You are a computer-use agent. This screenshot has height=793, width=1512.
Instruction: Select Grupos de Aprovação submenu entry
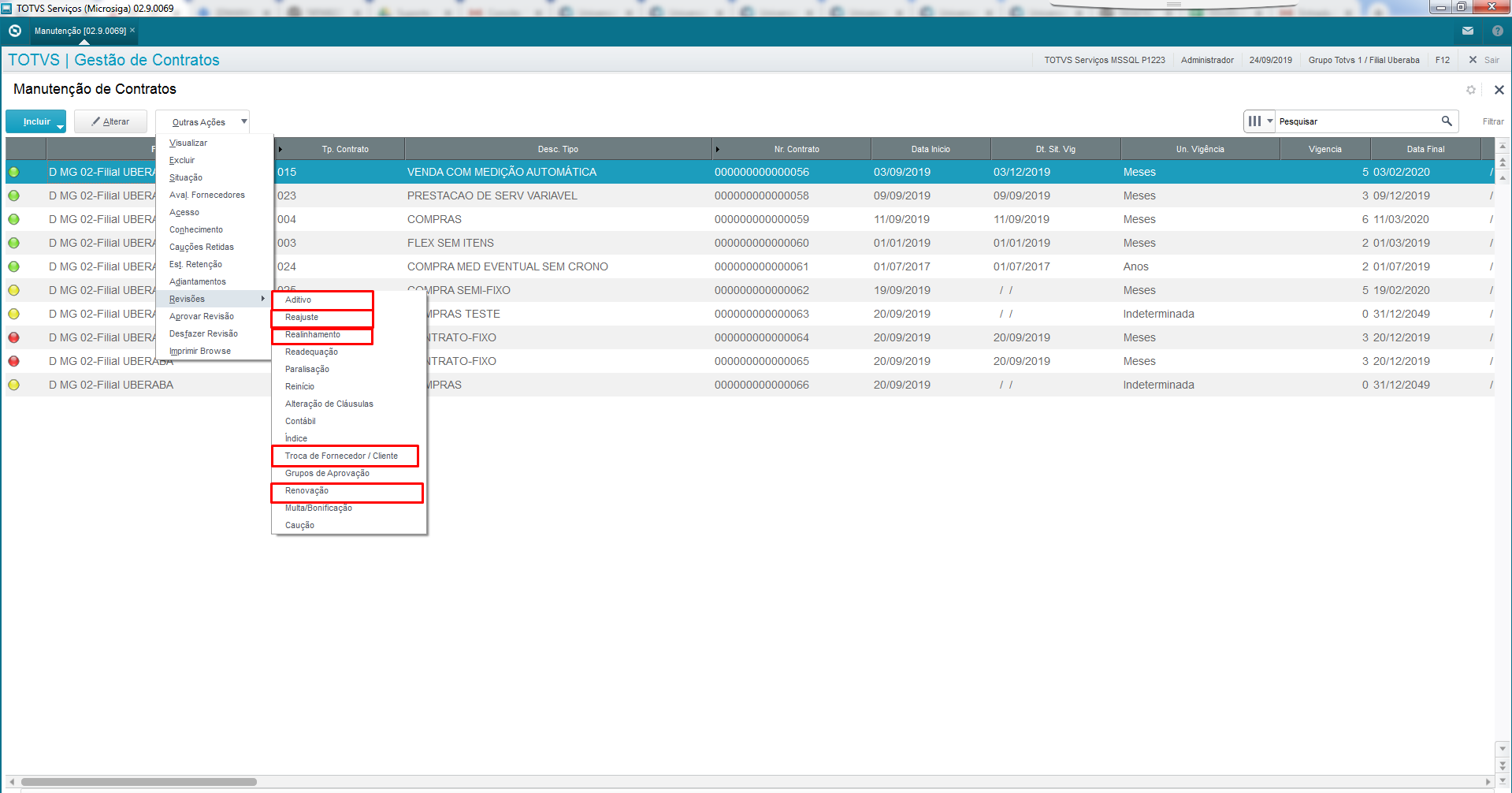pos(349,473)
